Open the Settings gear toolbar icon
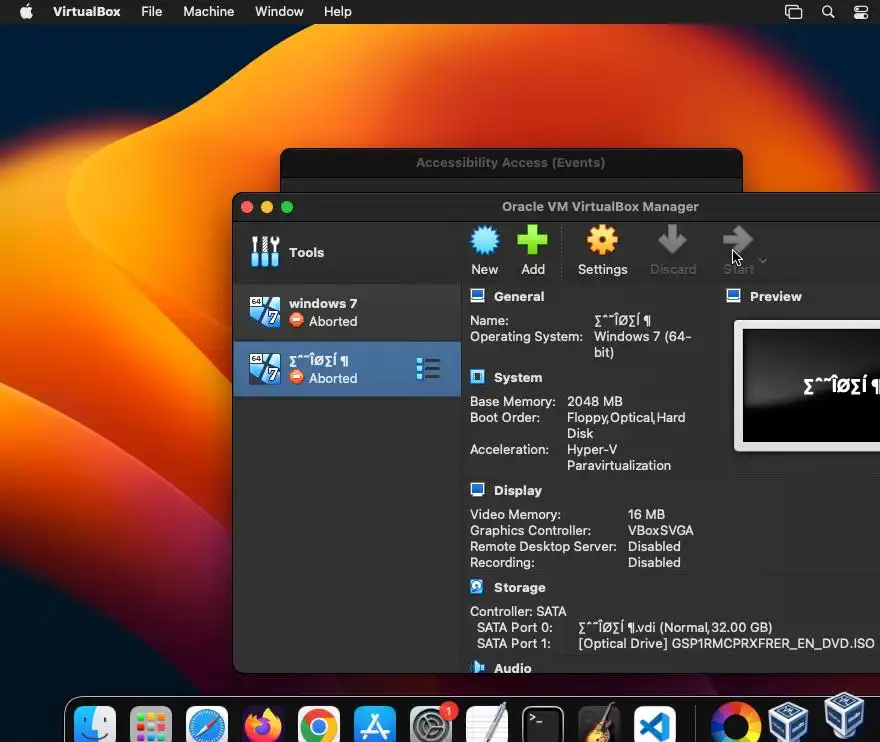Image resolution: width=880 pixels, height=742 pixels. pos(602,240)
